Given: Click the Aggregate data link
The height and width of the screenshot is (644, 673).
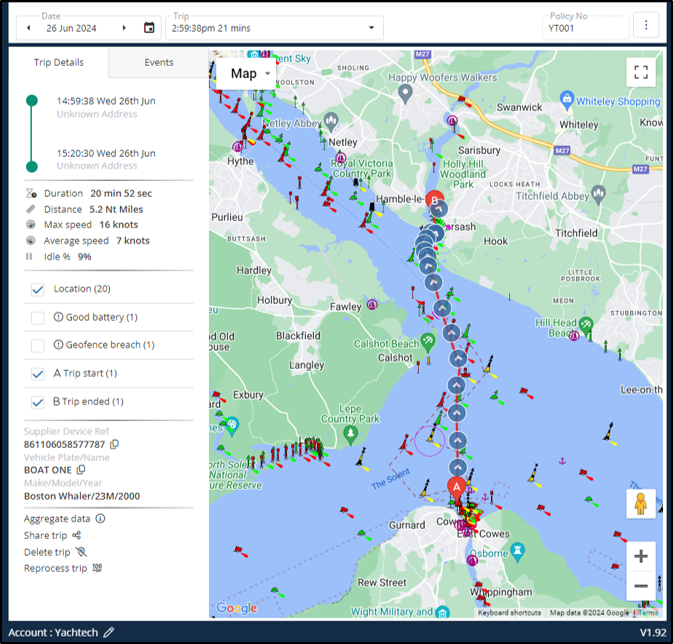Looking at the screenshot, I should [57, 519].
